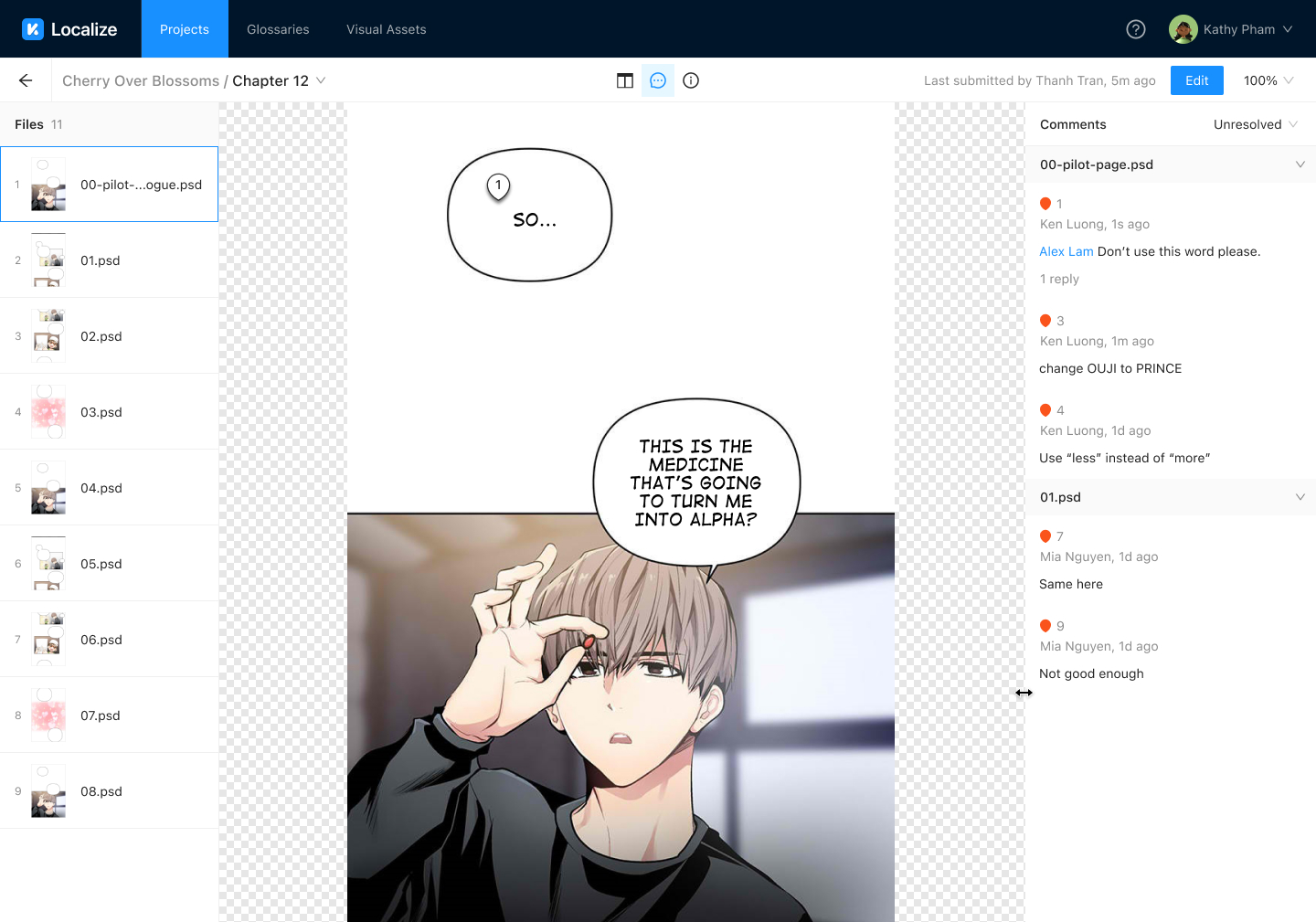Show the 1 reply thread
The height and width of the screenshot is (922, 1316).
1059,279
